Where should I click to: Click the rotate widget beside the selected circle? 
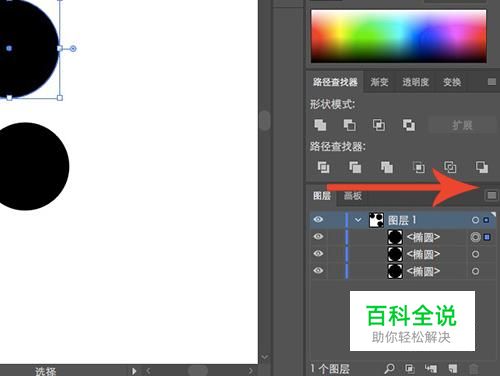73,49
